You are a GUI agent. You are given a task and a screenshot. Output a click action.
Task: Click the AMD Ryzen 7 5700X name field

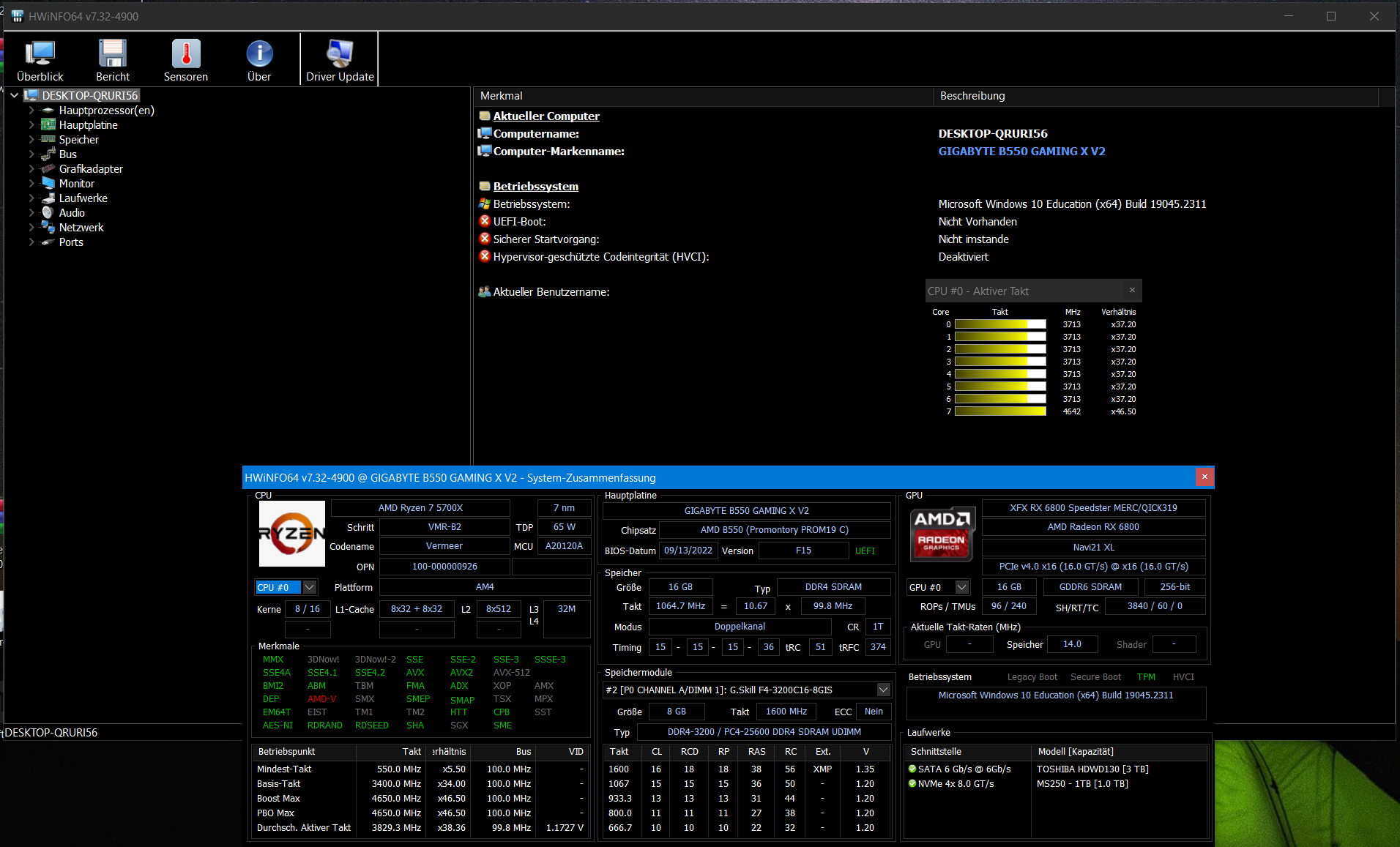point(420,507)
